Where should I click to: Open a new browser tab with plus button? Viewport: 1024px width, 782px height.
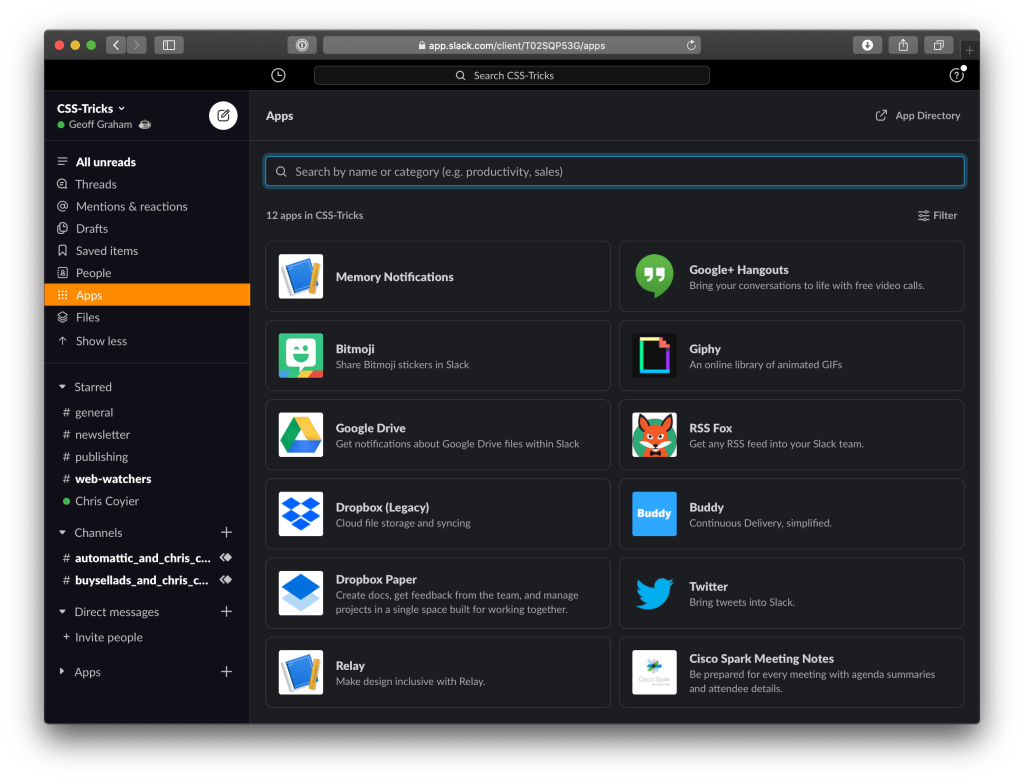click(969, 50)
